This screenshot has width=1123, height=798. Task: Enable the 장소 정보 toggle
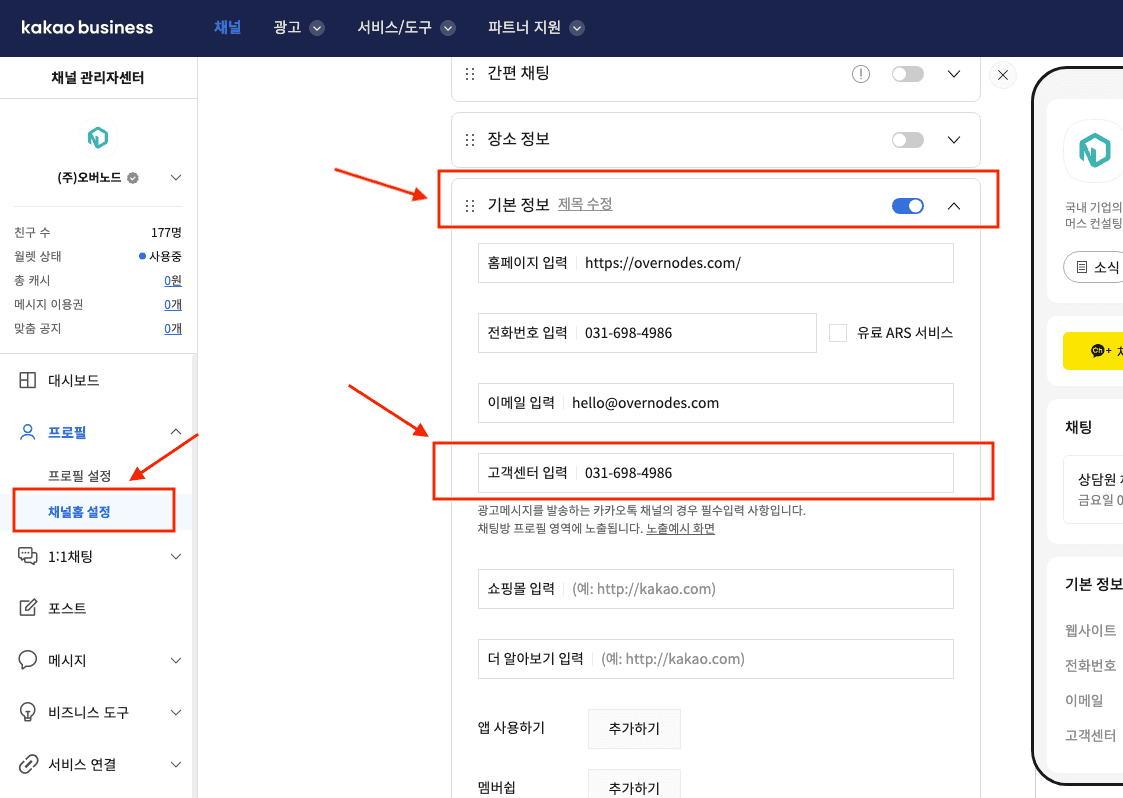(x=907, y=140)
